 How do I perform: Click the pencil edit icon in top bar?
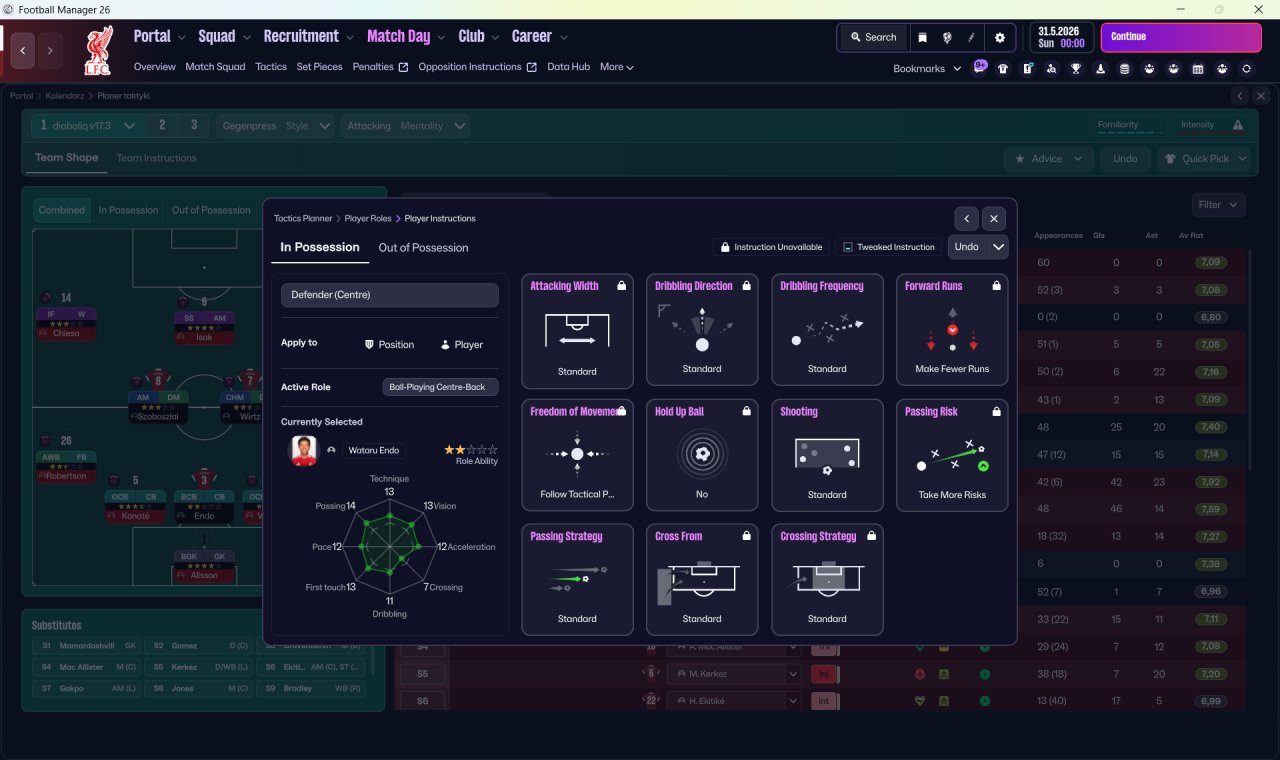pos(972,37)
